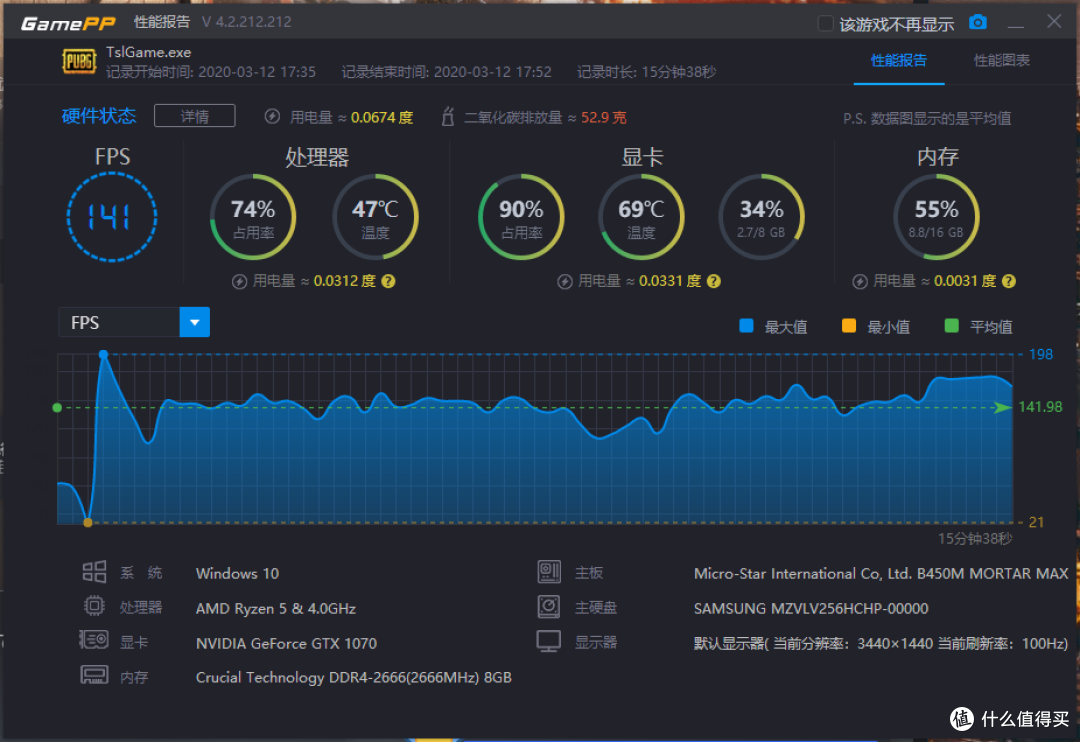Click the carbon dioxide emission icon
Viewport: 1080px width, 742px height.
(448, 116)
